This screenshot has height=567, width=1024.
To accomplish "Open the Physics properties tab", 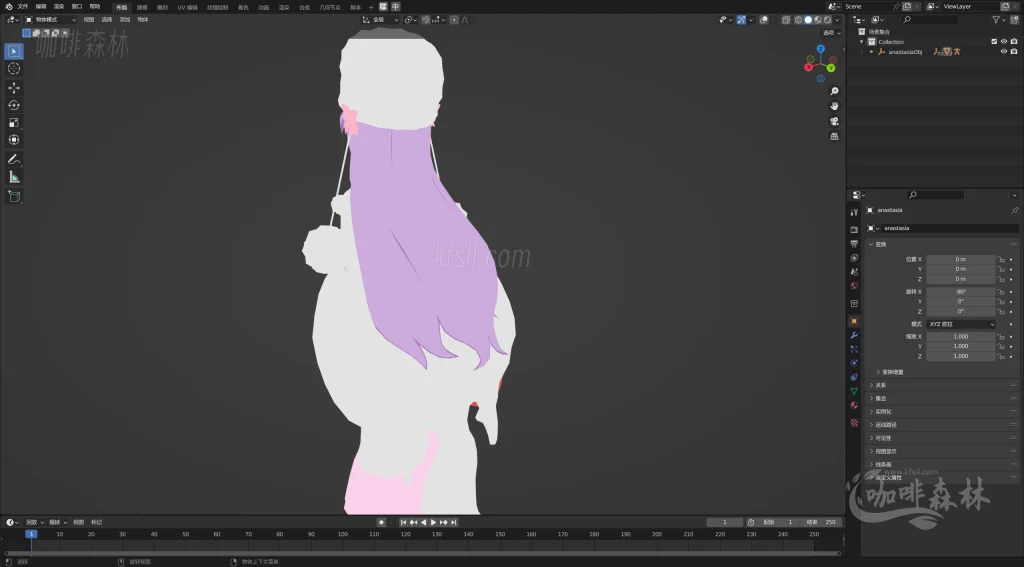I will pos(854,363).
